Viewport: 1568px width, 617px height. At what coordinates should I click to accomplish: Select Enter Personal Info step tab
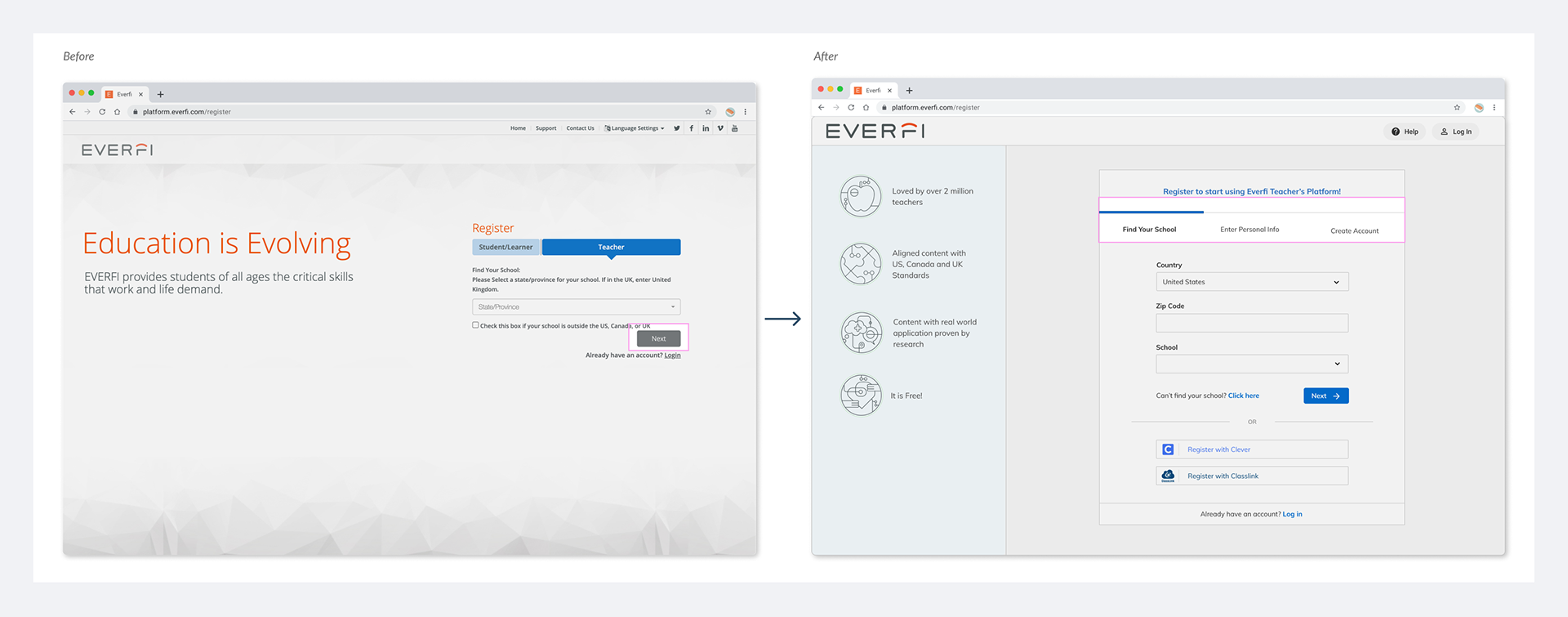point(1249,230)
